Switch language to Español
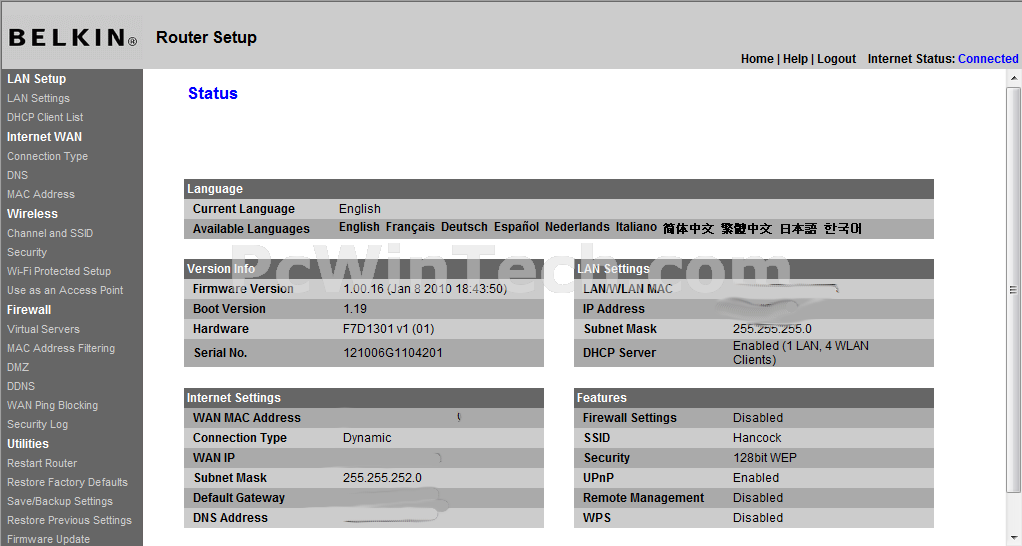The width and height of the screenshot is (1022, 546). click(x=516, y=227)
